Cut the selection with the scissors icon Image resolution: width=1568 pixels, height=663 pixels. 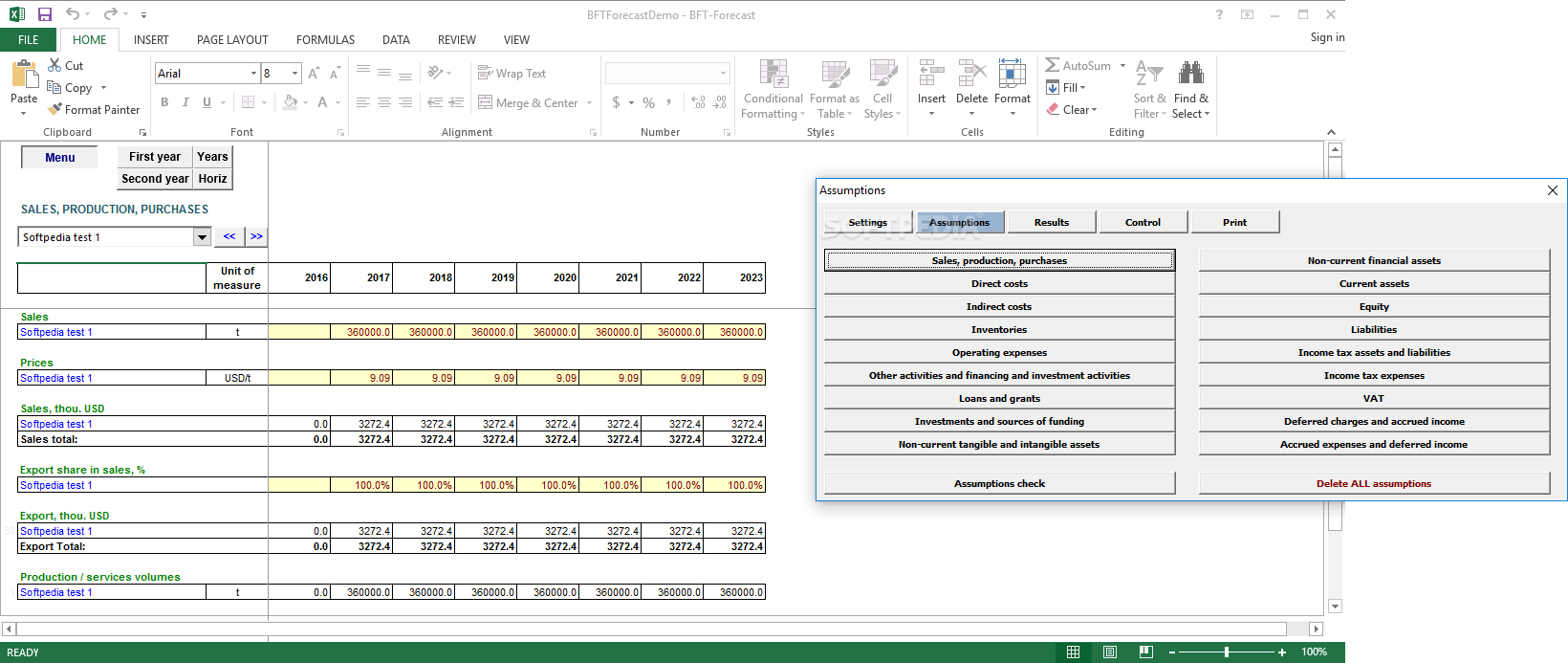(x=54, y=65)
